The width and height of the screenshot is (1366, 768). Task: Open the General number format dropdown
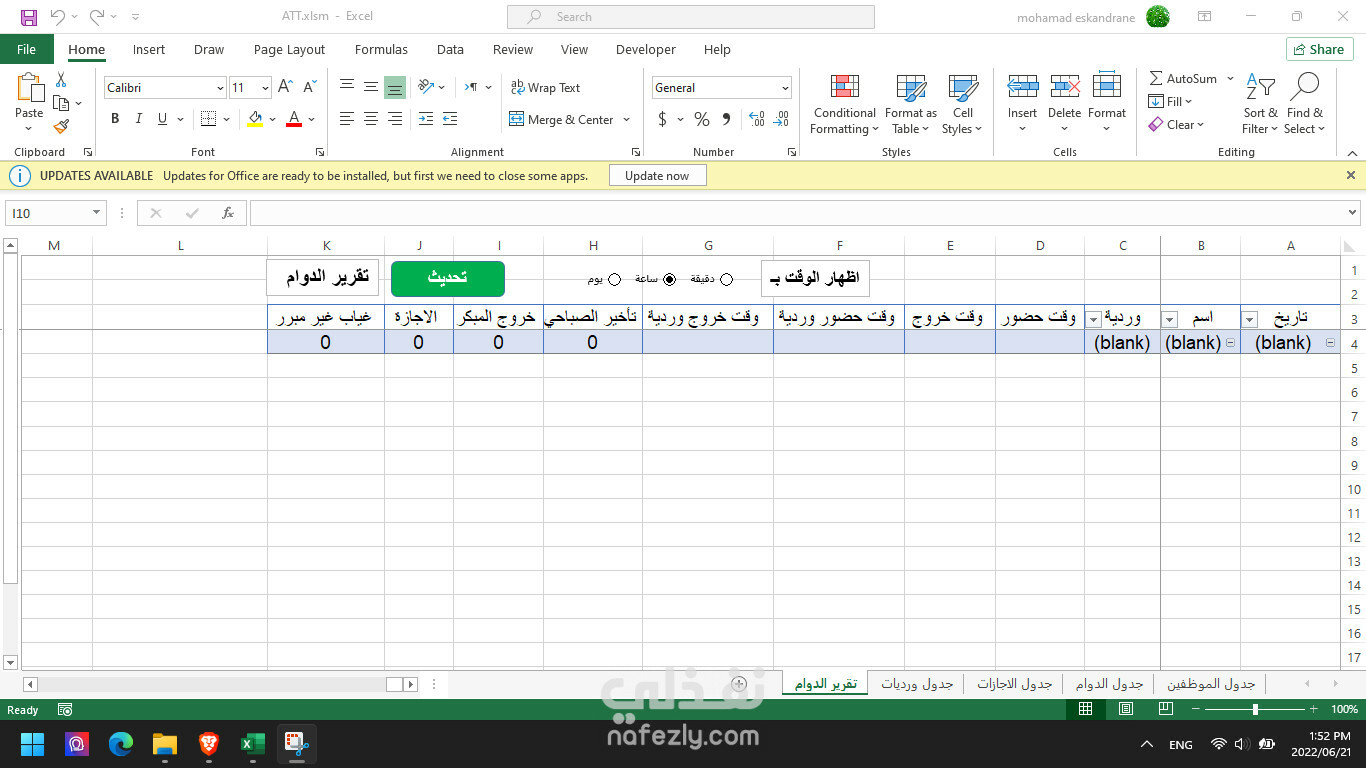coord(785,88)
